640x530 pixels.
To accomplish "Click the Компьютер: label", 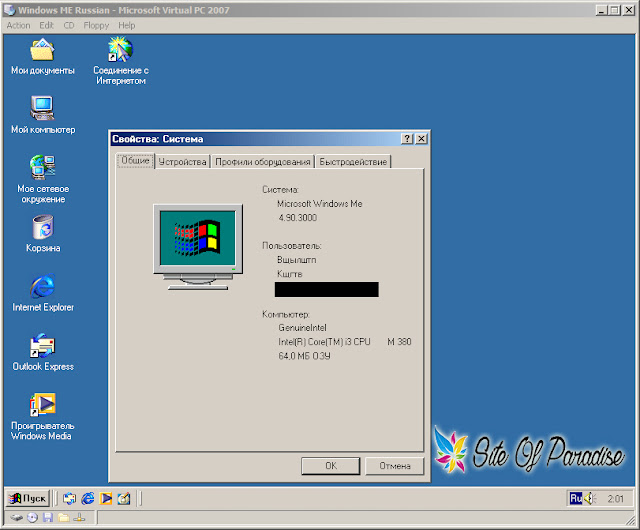I will [286, 314].
